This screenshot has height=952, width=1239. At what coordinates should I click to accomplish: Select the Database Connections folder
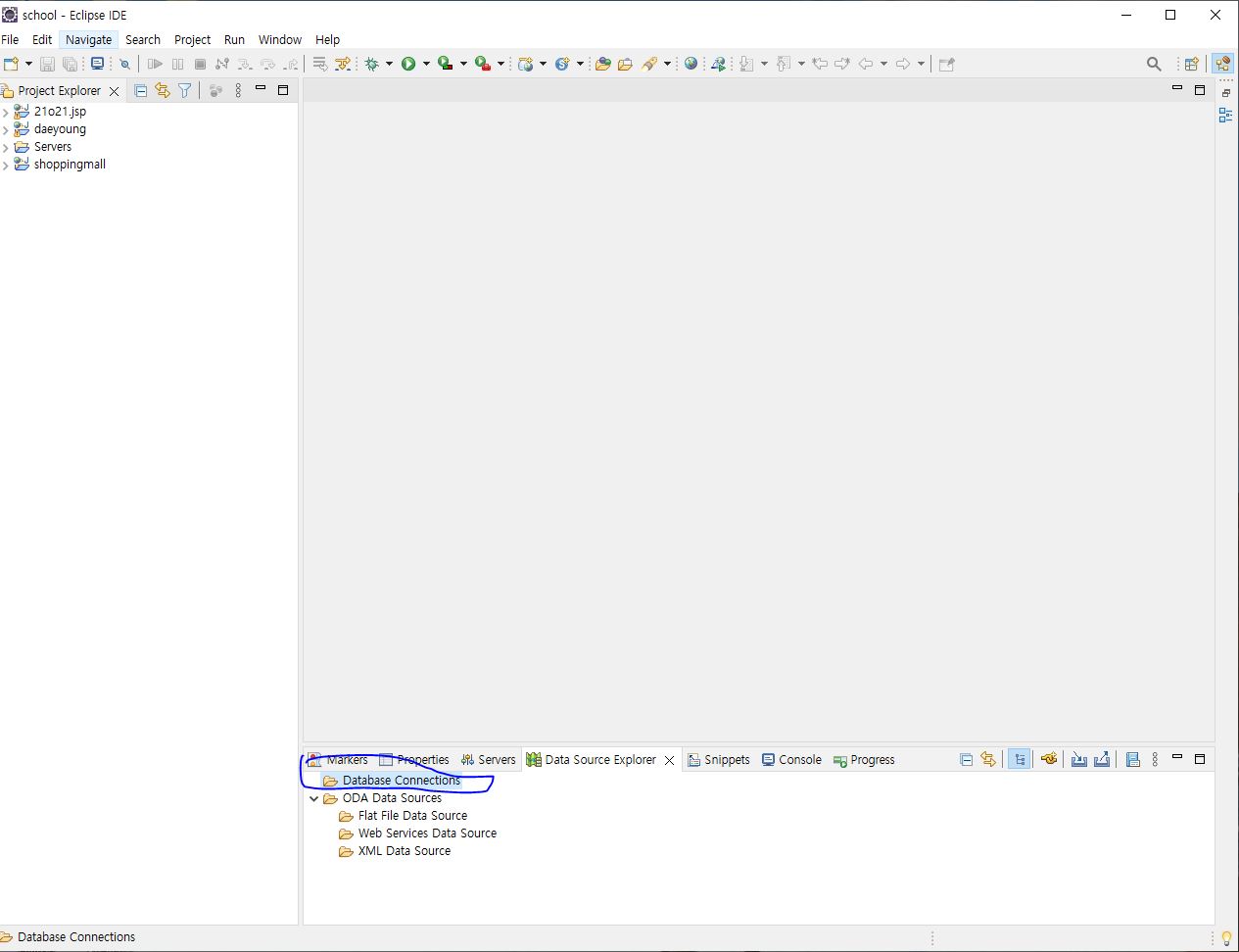402,780
